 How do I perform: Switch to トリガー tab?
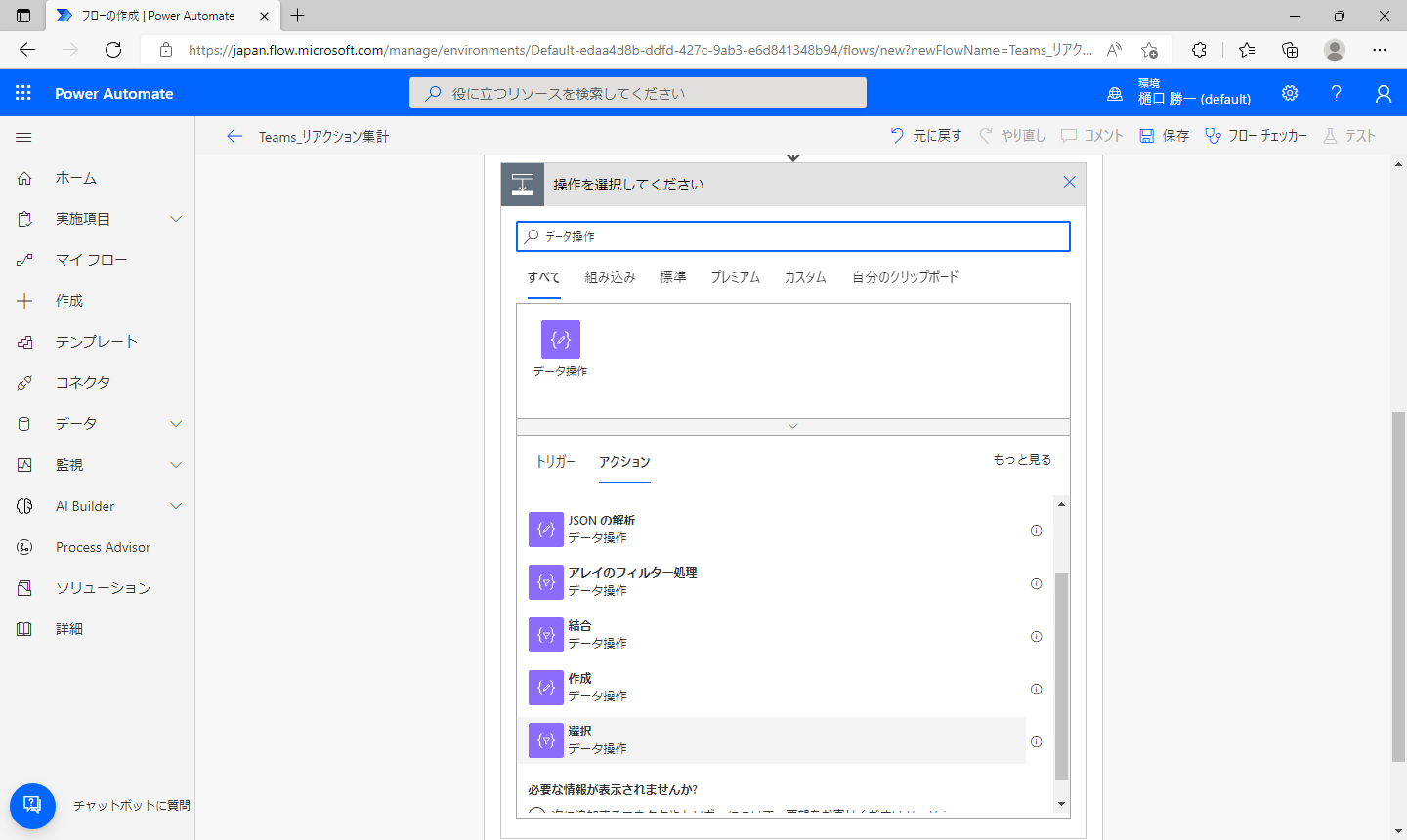555,461
